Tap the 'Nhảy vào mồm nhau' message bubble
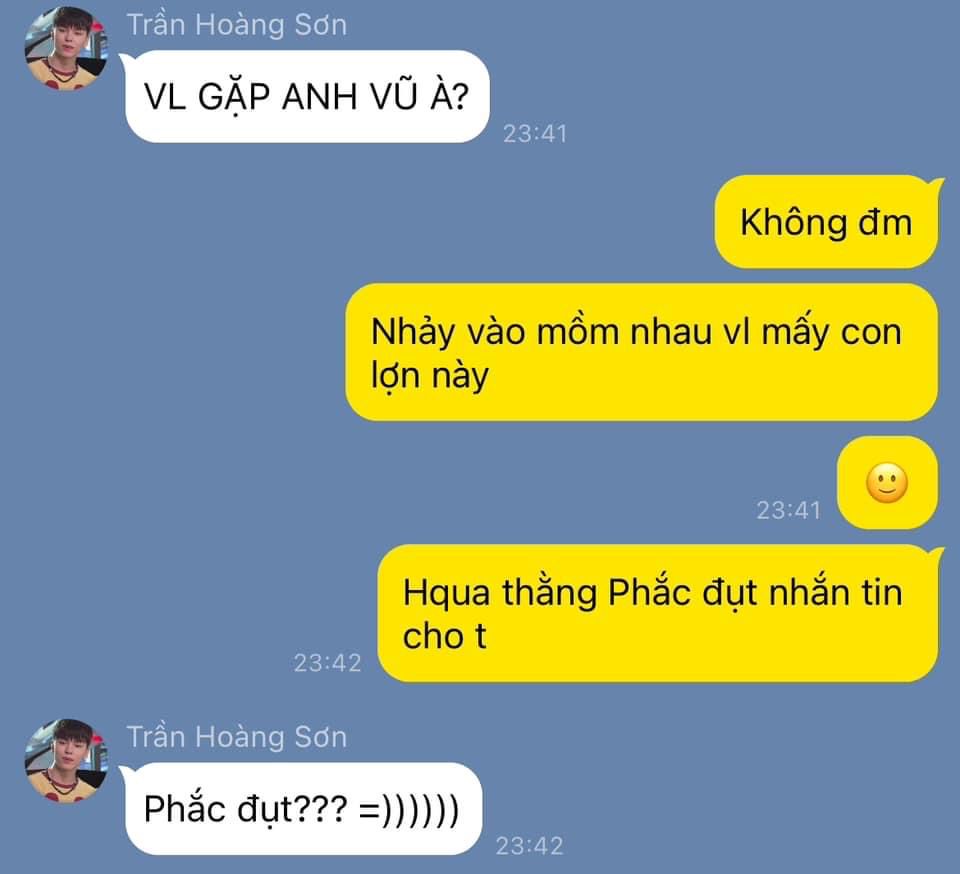The width and height of the screenshot is (960, 874). tap(641, 352)
